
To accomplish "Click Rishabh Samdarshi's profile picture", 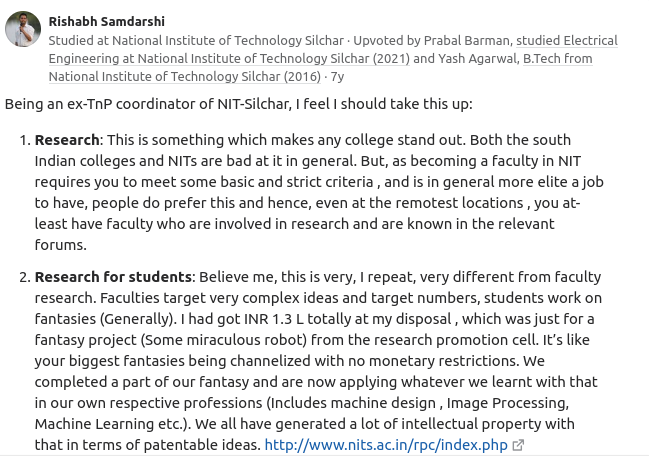I will coord(23,30).
